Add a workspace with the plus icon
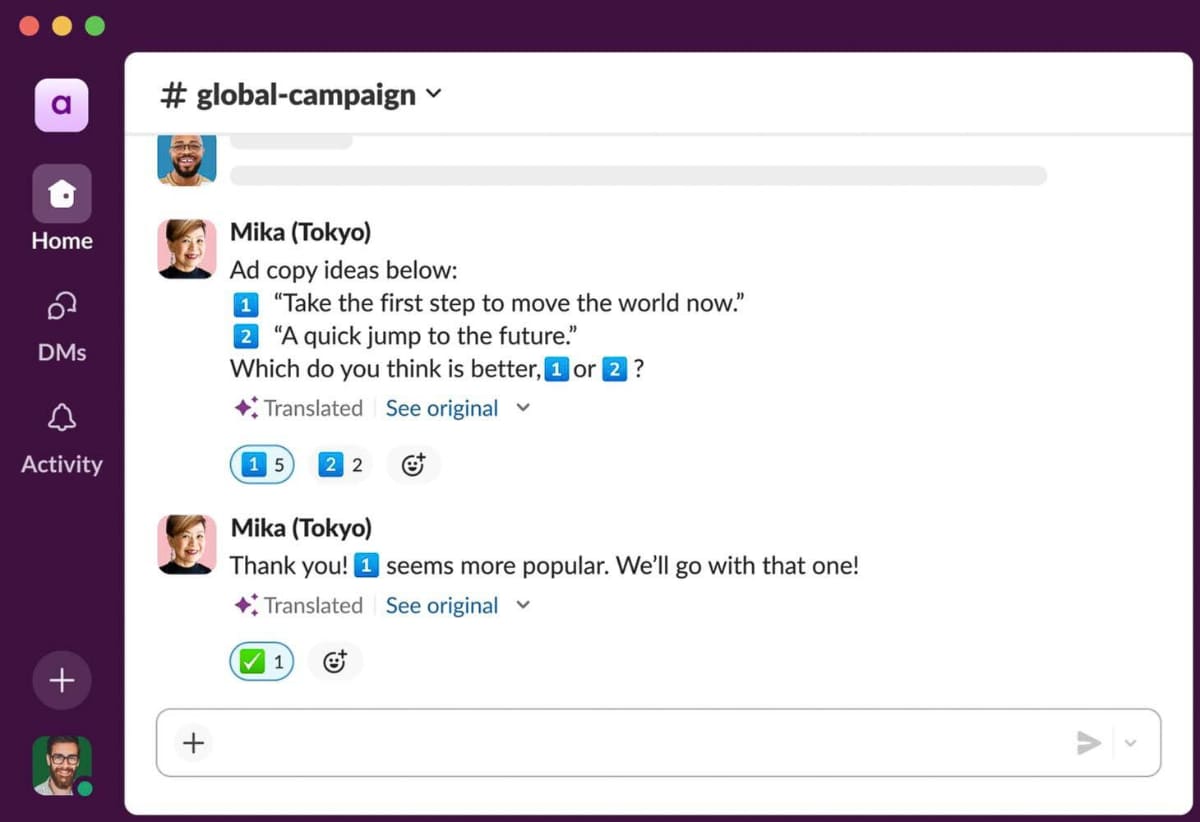The width and height of the screenshot is (1200, 822). coord(61,680)
